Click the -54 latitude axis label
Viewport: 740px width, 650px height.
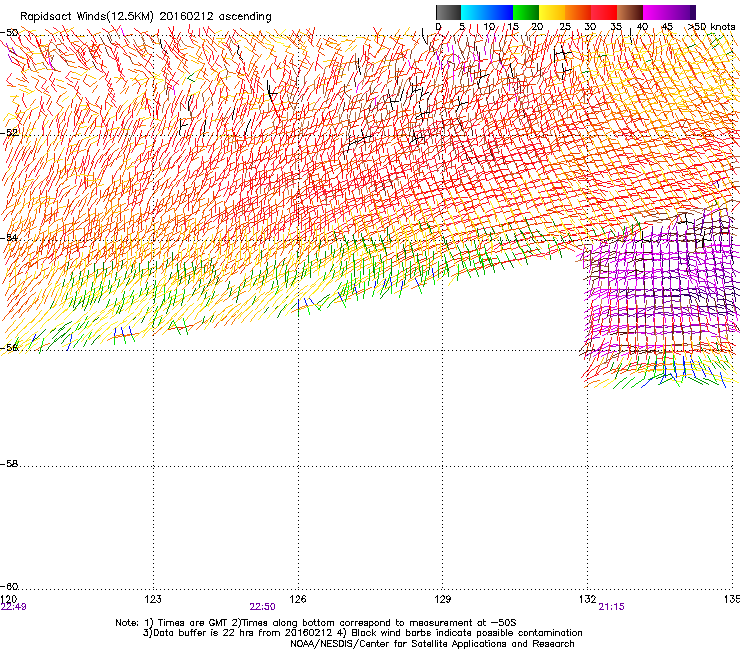tap(9, 237)
